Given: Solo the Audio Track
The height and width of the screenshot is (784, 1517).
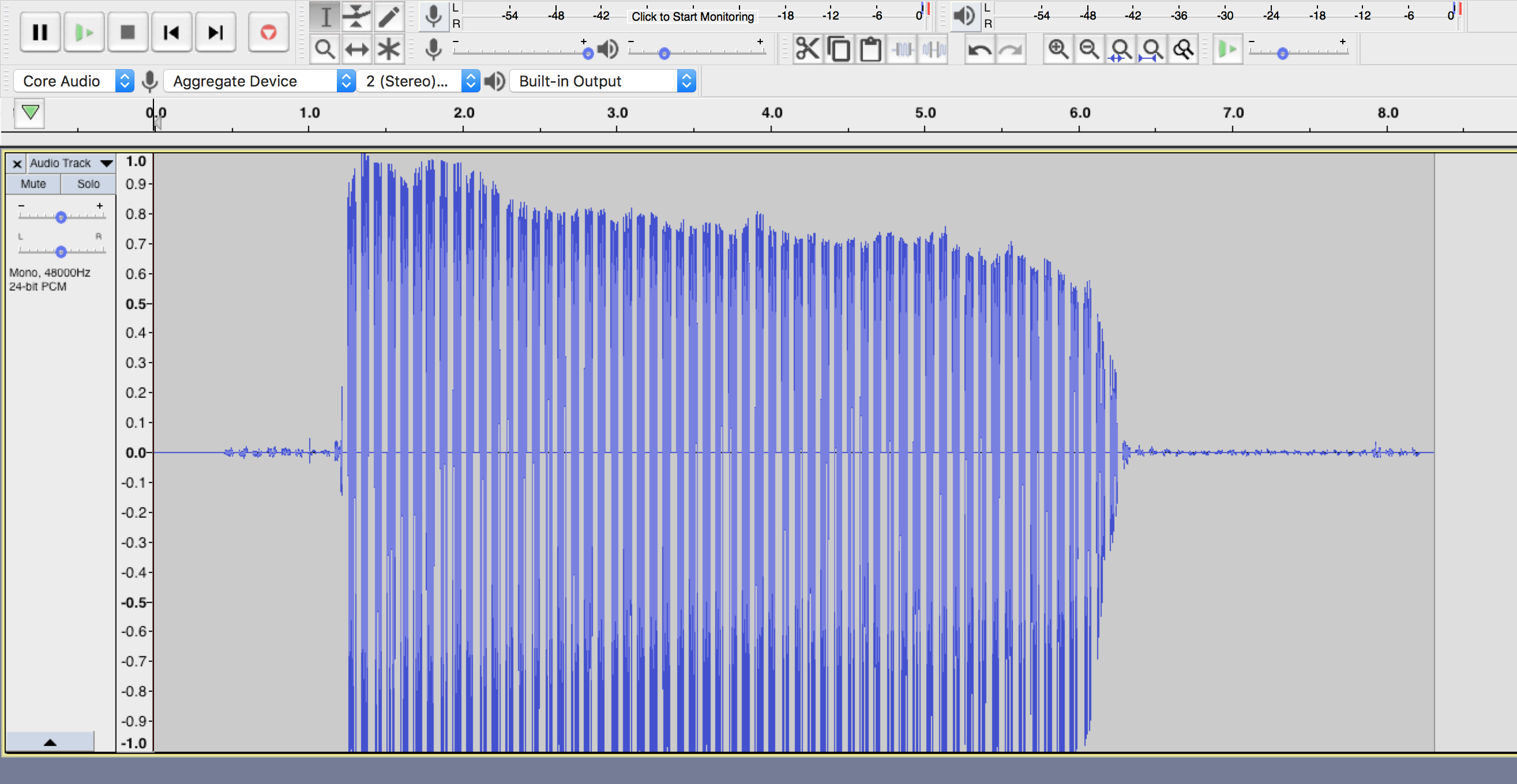Looking at the screenshot, I should click(x=88, y=184).
